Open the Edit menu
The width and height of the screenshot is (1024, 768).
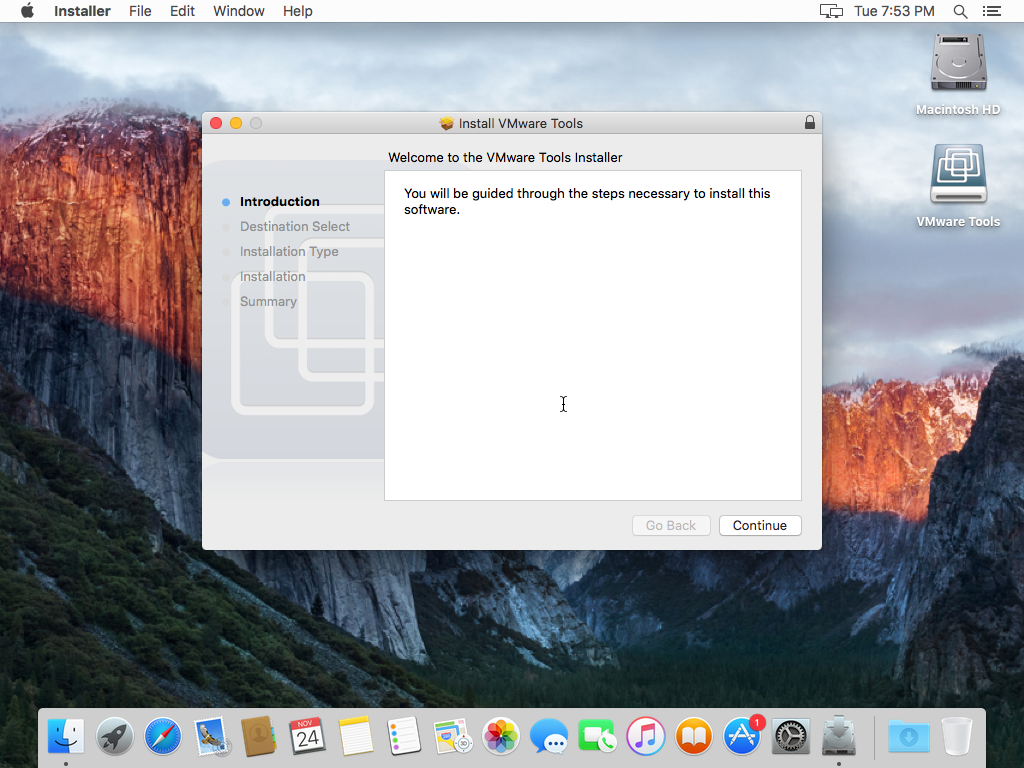pyautogui.click(x=182, y=11)
